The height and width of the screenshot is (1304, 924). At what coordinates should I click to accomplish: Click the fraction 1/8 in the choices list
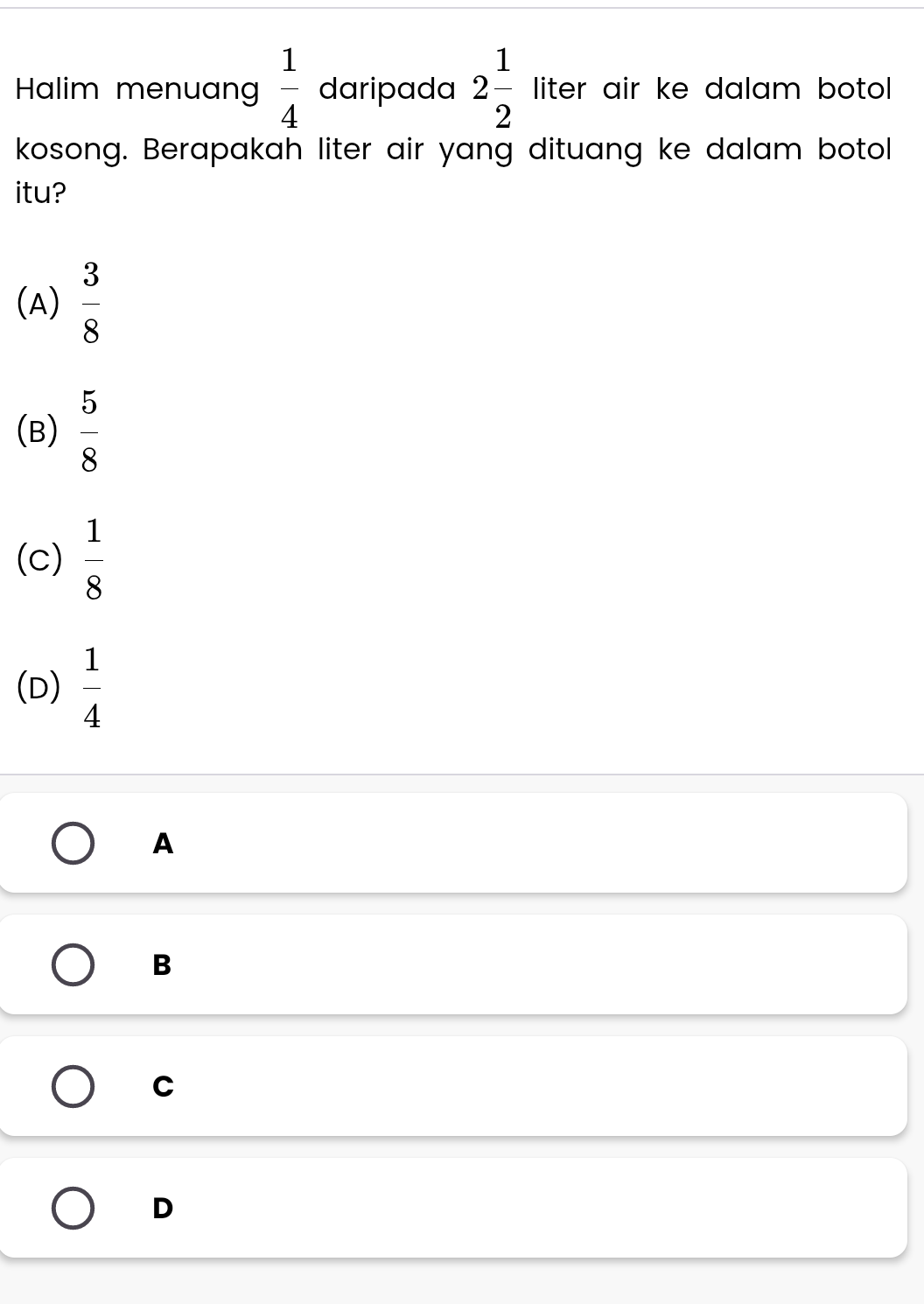(93, 560)
